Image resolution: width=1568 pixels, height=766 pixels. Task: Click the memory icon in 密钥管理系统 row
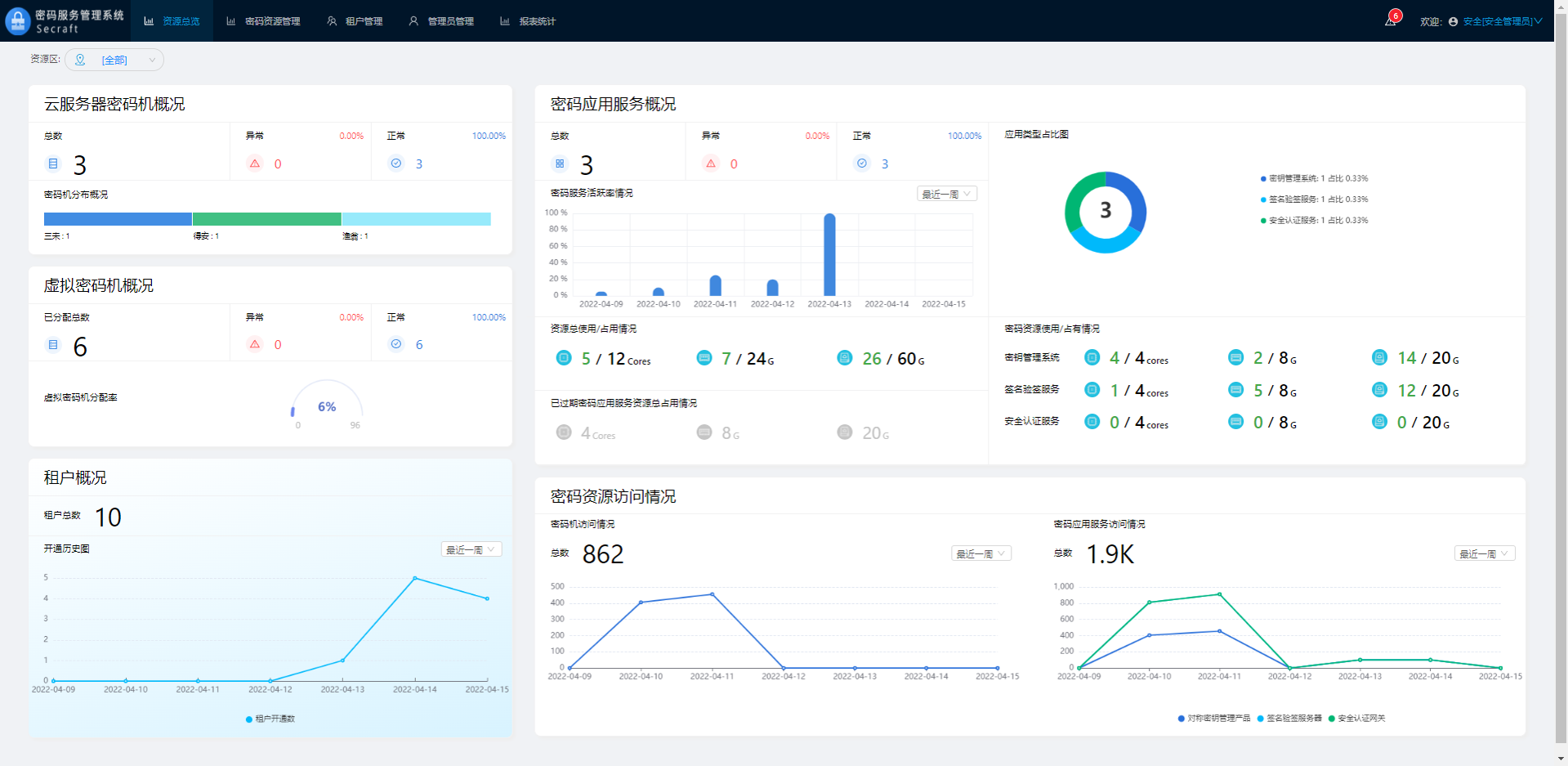pos(1236,357)
